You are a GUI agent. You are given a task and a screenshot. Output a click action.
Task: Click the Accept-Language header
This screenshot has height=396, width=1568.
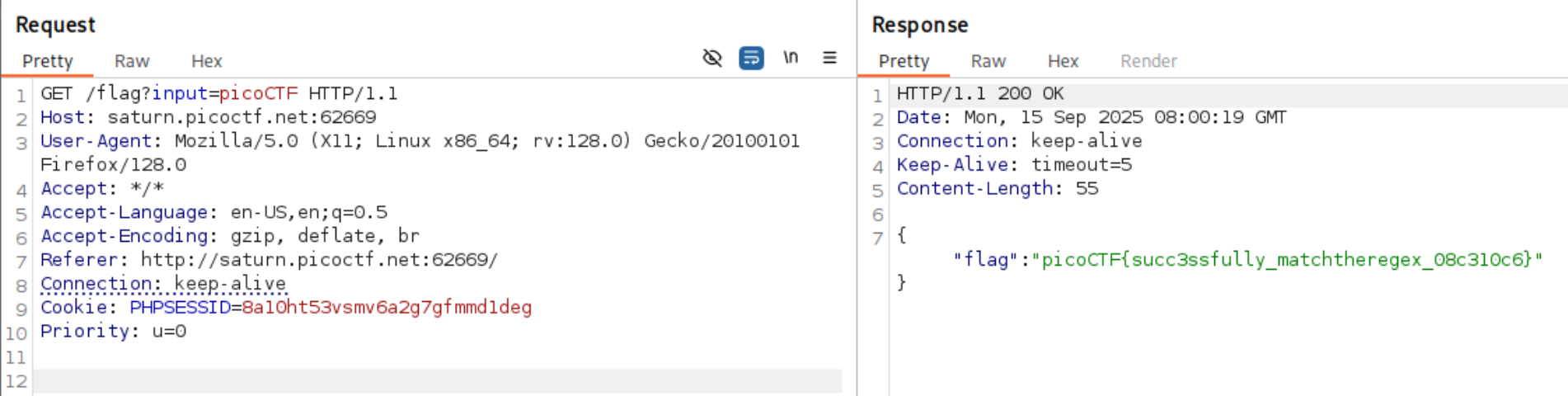pyautogui.click(x=214, y=213)
